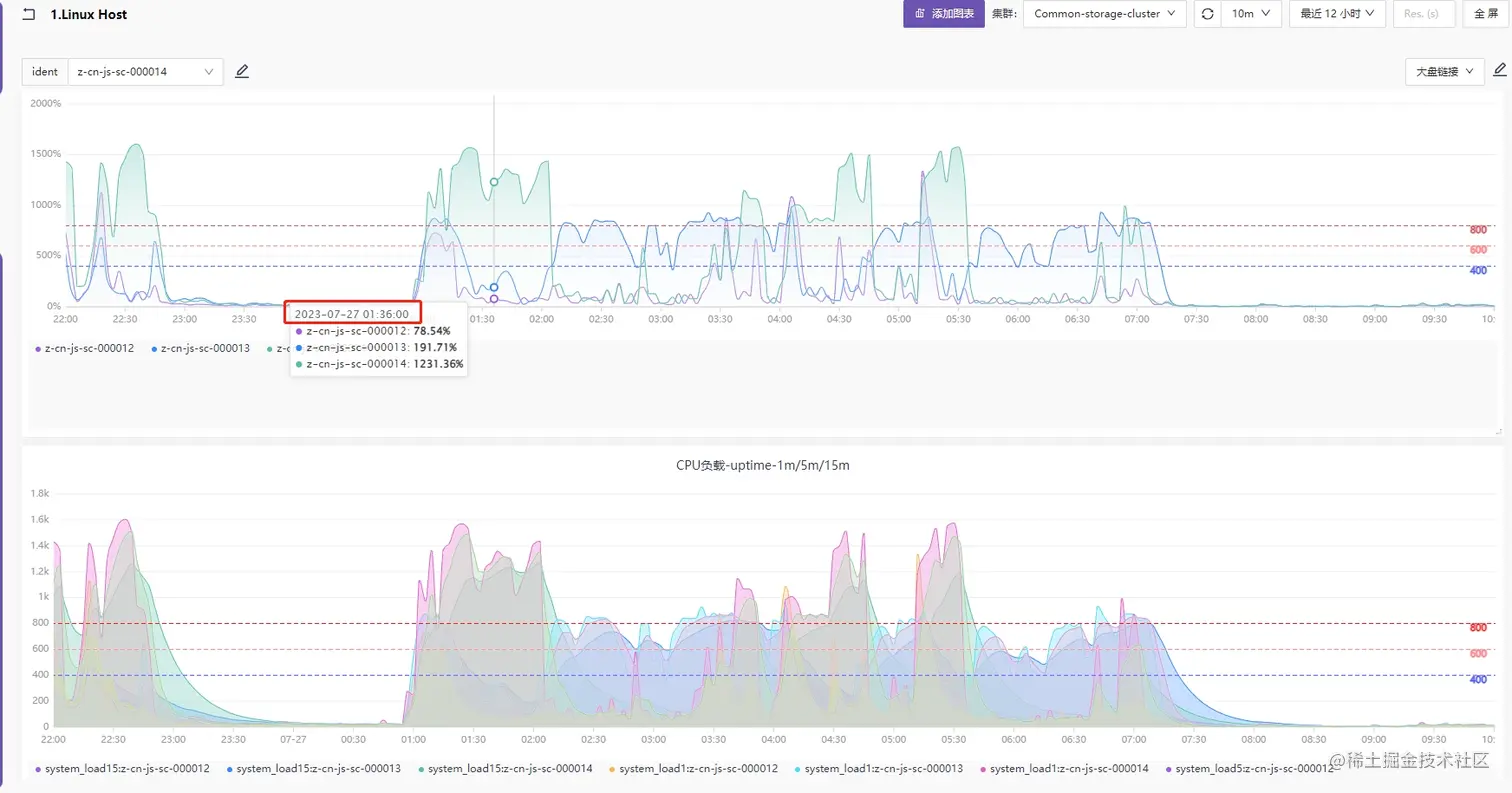Image resolution: width=1512 pixels, height=793 pixels.
Task: Click the 全屏 fullscreen button
Action: 1486,14
